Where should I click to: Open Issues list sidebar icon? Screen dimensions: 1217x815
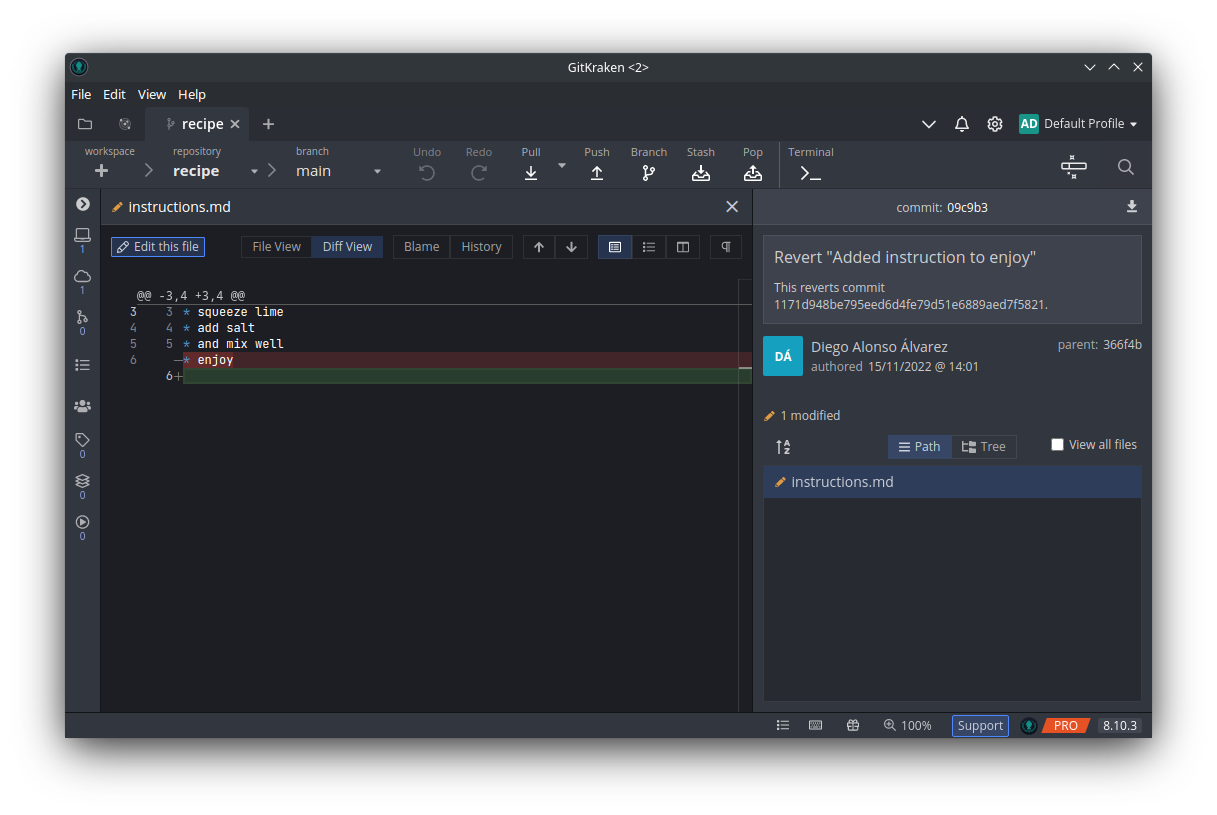[83, 365]
